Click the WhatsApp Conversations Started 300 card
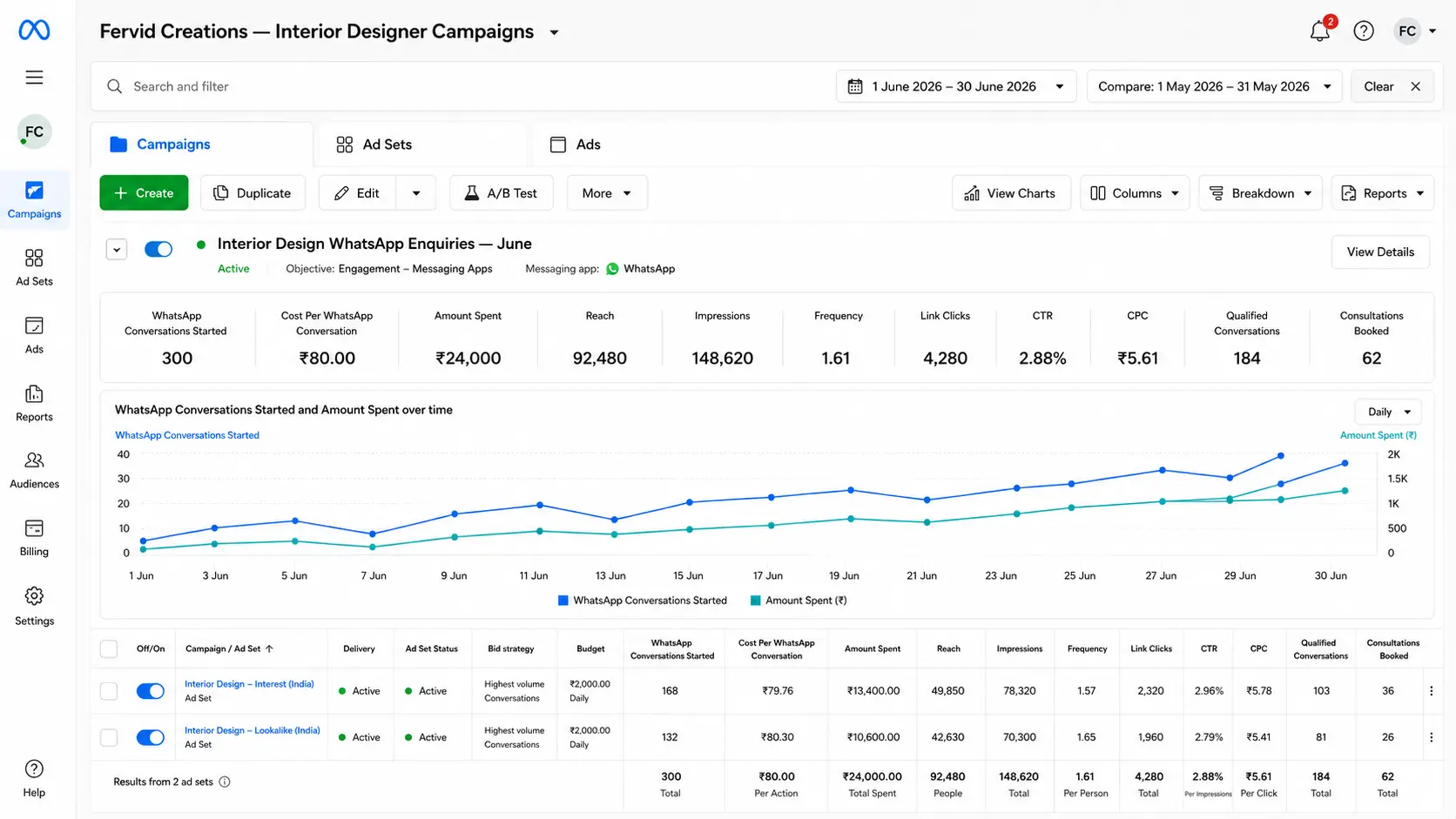 pyautogui.click(x=177, y=338)
